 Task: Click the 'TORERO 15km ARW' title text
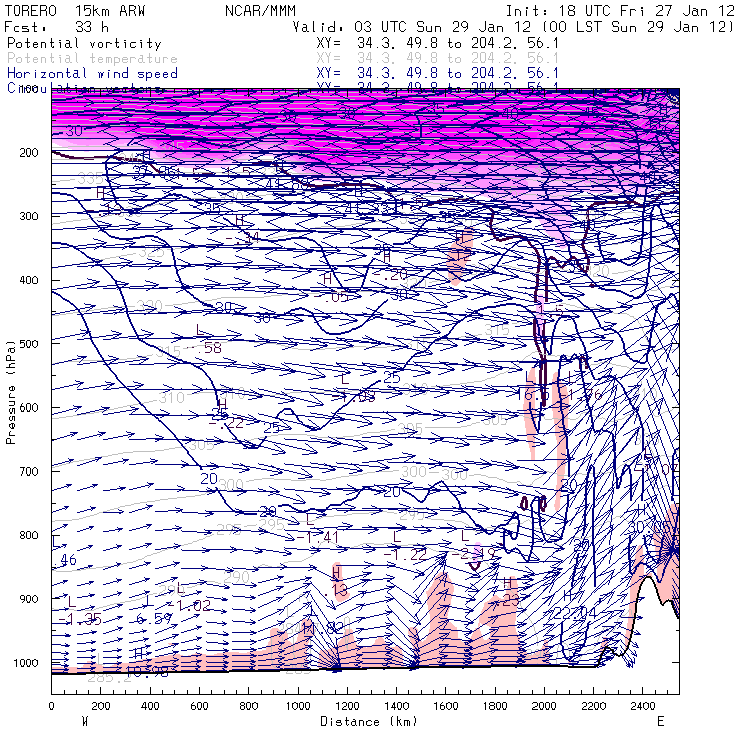75,11
